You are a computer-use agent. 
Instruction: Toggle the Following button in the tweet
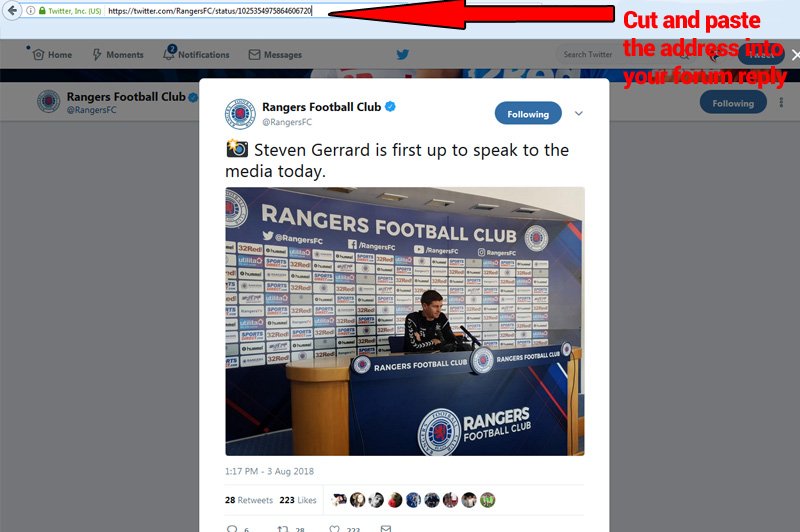point(528,114)
